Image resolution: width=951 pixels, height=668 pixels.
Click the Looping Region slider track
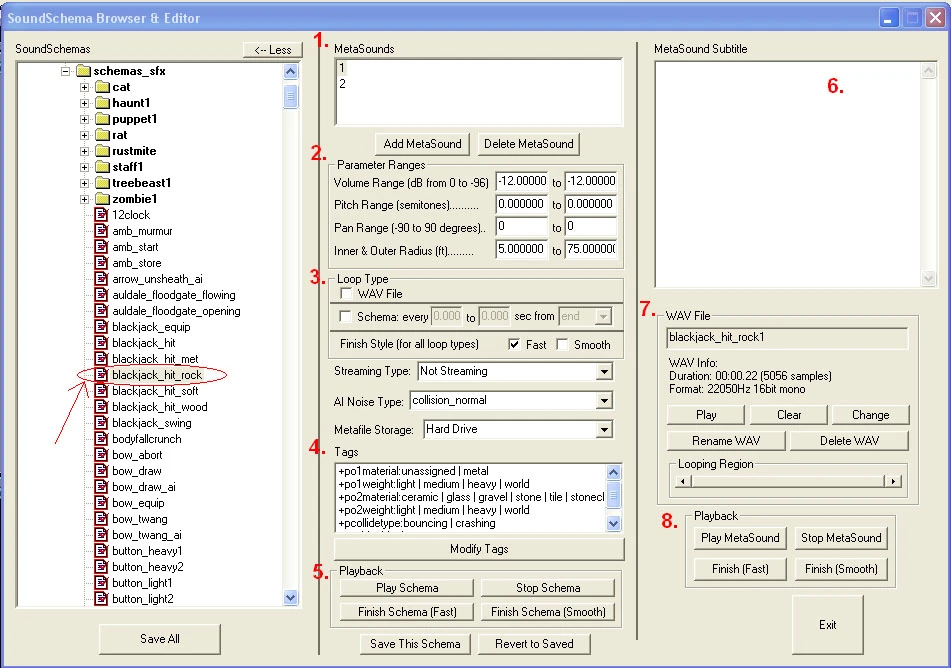coord(788,481)
